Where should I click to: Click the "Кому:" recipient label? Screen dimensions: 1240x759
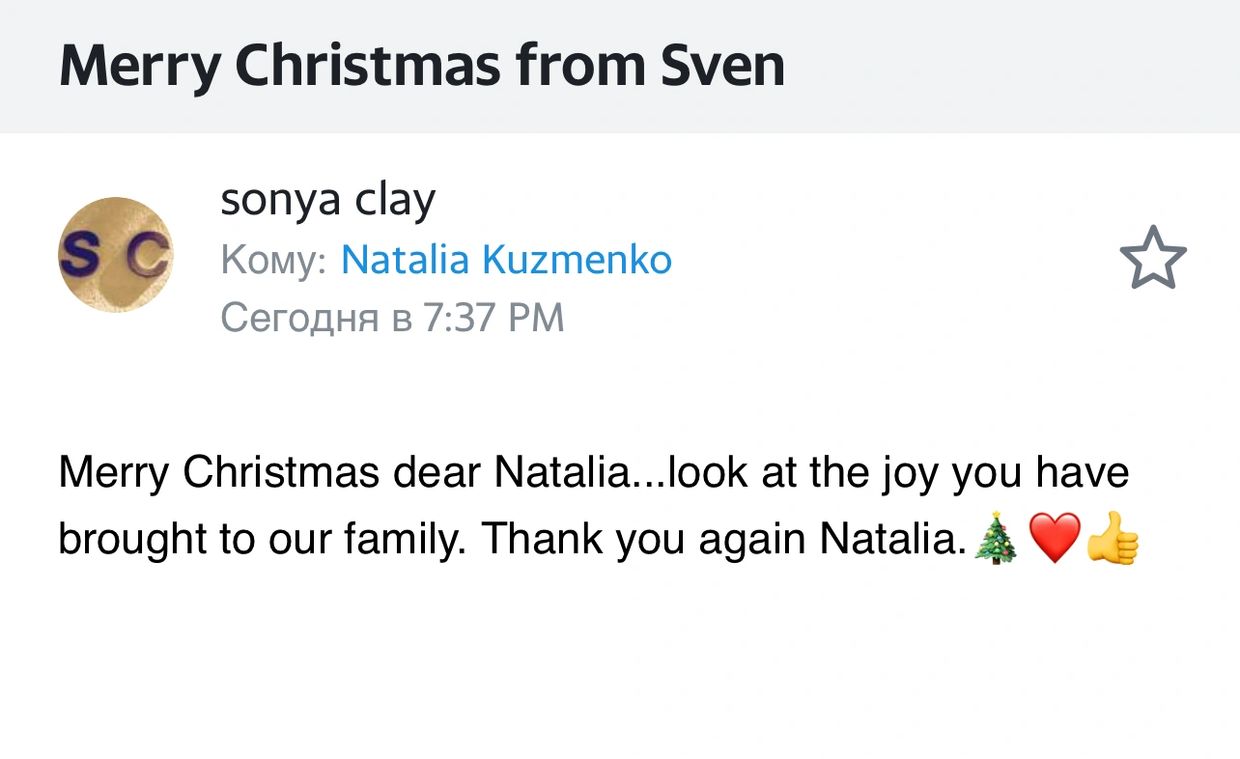(273, 260)
